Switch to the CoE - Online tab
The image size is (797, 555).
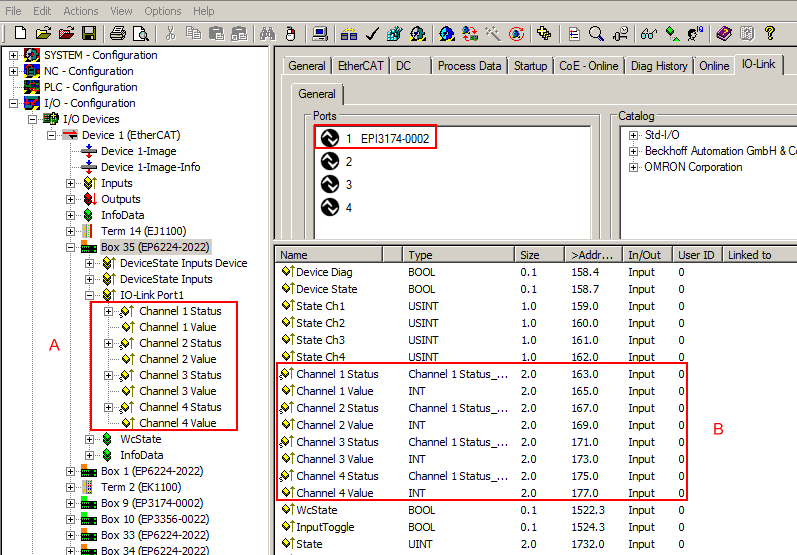(589, 66)
